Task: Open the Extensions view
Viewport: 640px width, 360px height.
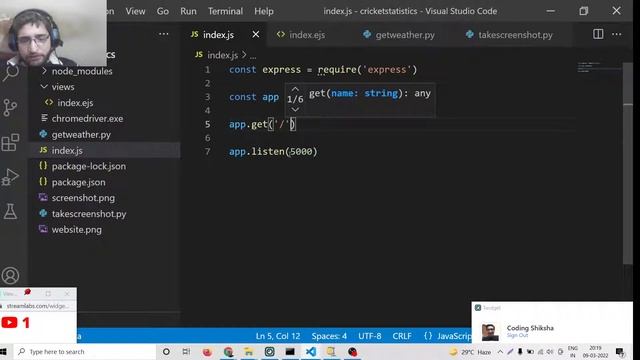Action: tap(10, 143)
